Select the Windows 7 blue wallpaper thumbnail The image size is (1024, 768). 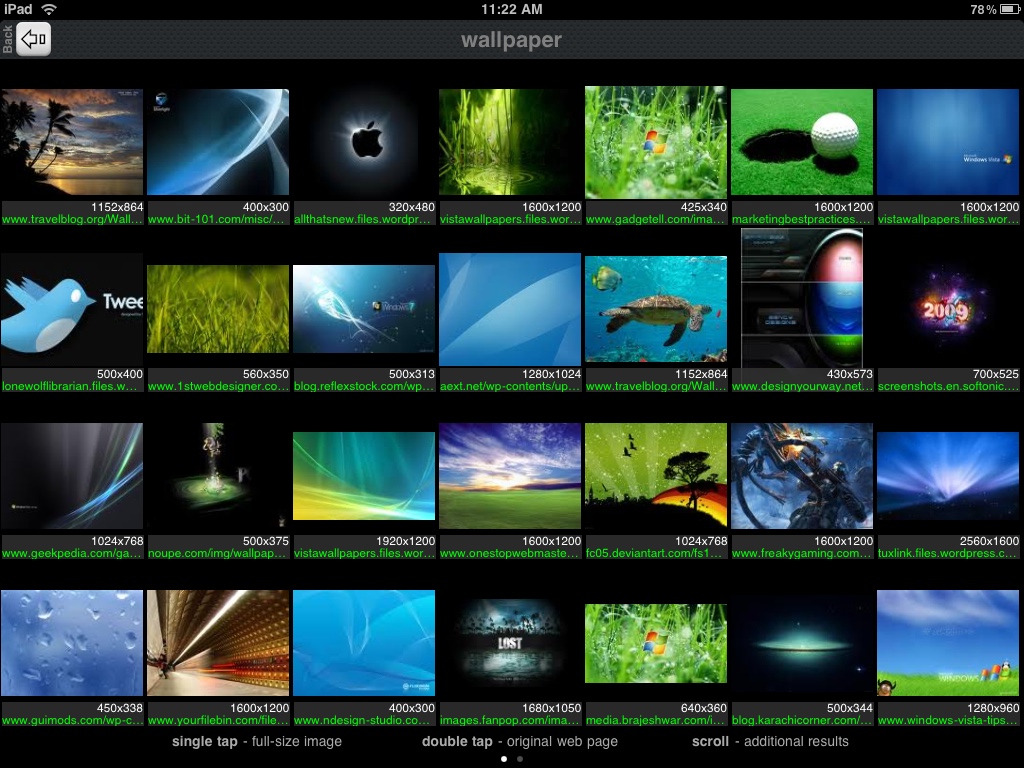(x=364, y=307)
